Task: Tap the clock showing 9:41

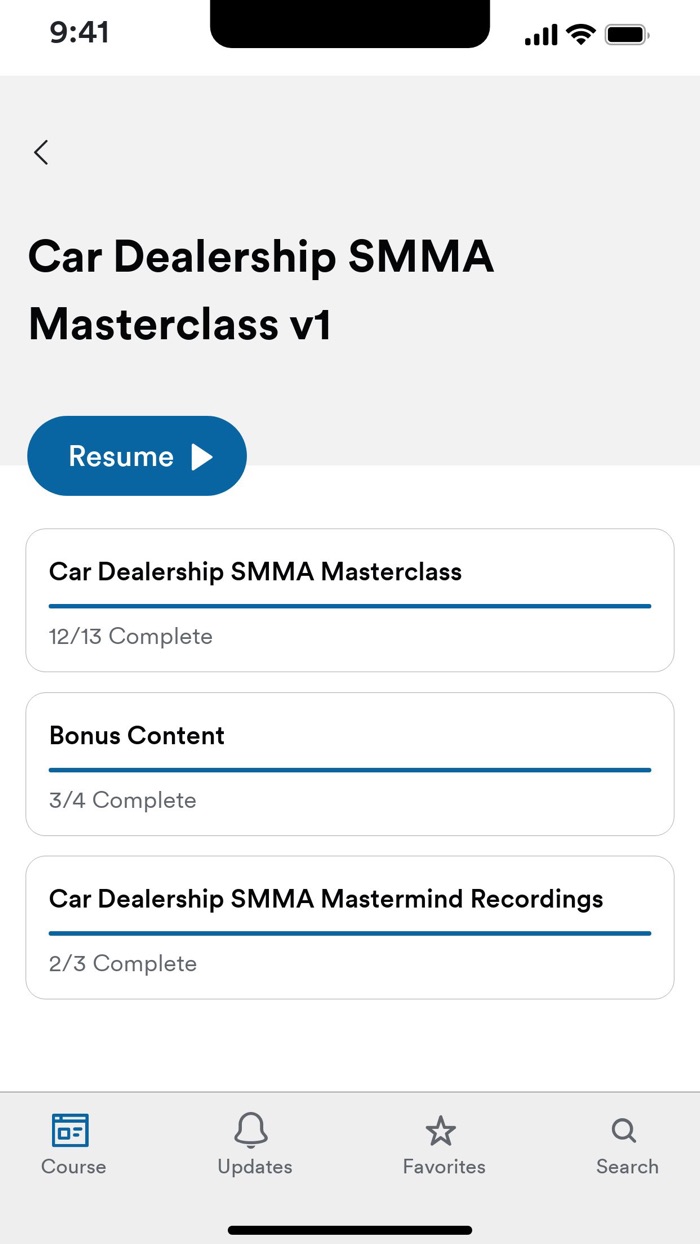Action: pos(76,33)
